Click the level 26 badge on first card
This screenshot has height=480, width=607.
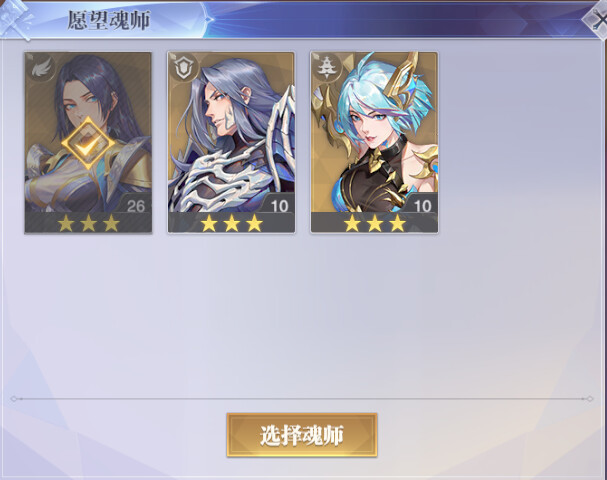coord(135,205)
